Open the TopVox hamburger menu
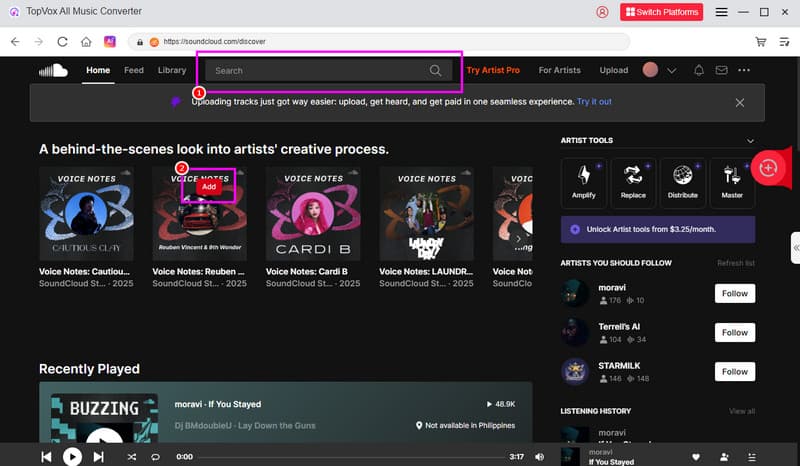Viewport: 800px width, 466px height. click(x=721, y=12)
